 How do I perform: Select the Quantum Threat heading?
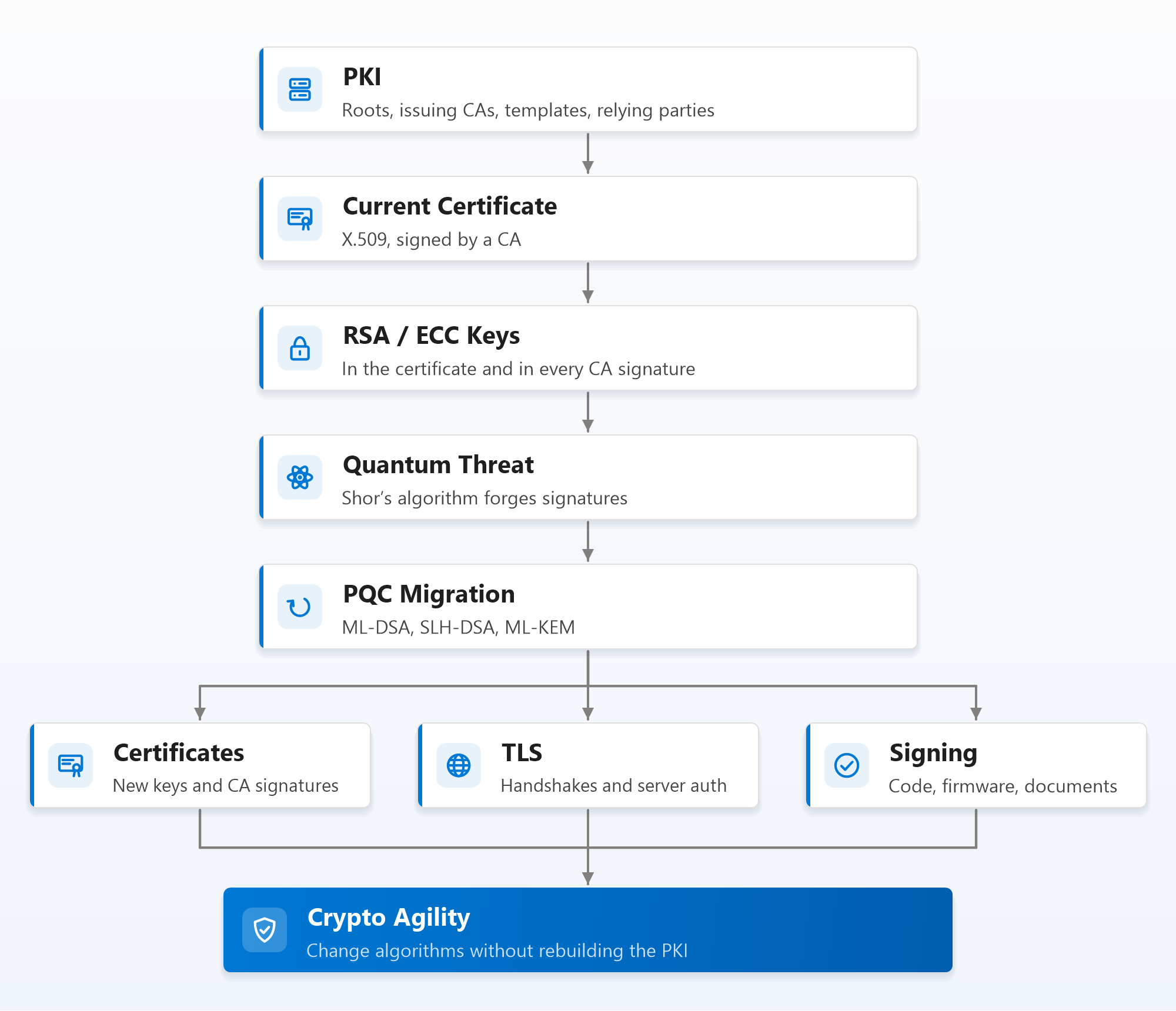point(439,465)
